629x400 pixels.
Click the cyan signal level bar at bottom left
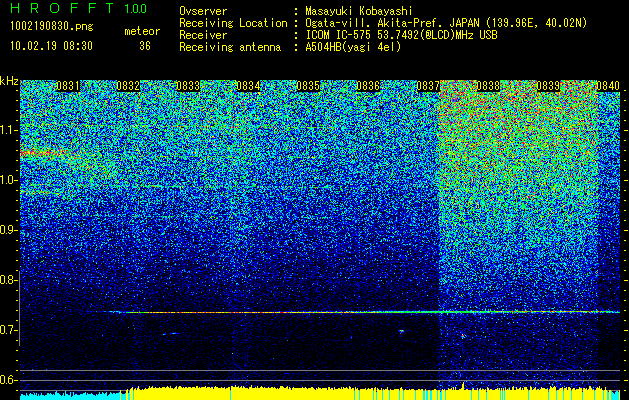pyautogui.click(x=70, y=396)
